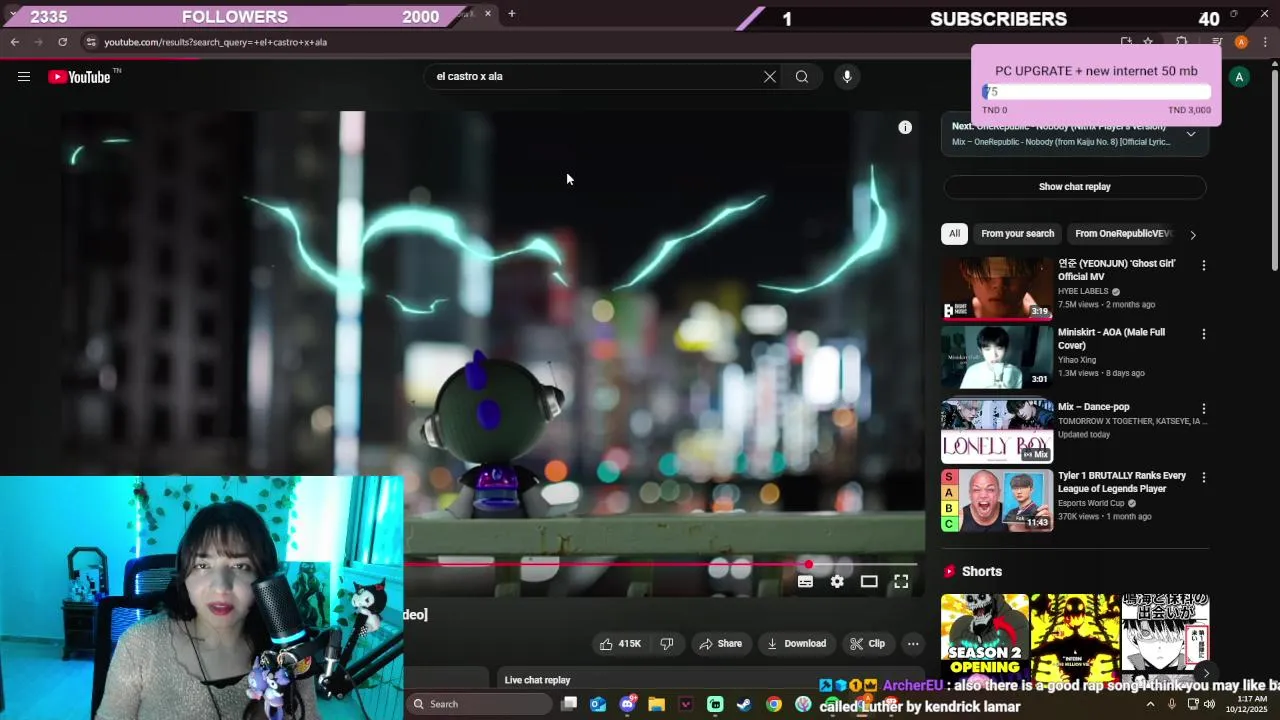1280x720 pixels.
Task: View site information icon in address bar
Action: [91, 42]
